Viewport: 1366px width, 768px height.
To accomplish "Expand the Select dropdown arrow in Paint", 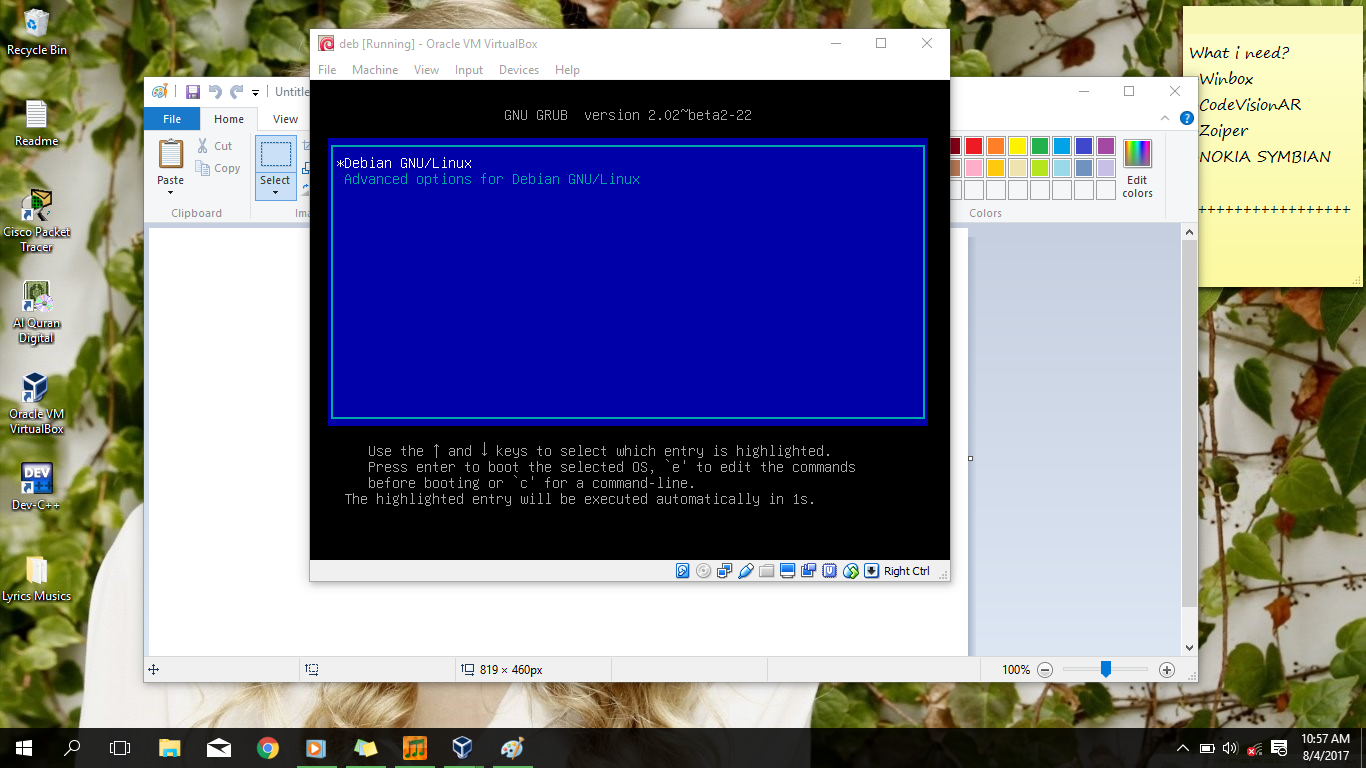I will pyautogui.click(x=275, y=192).
